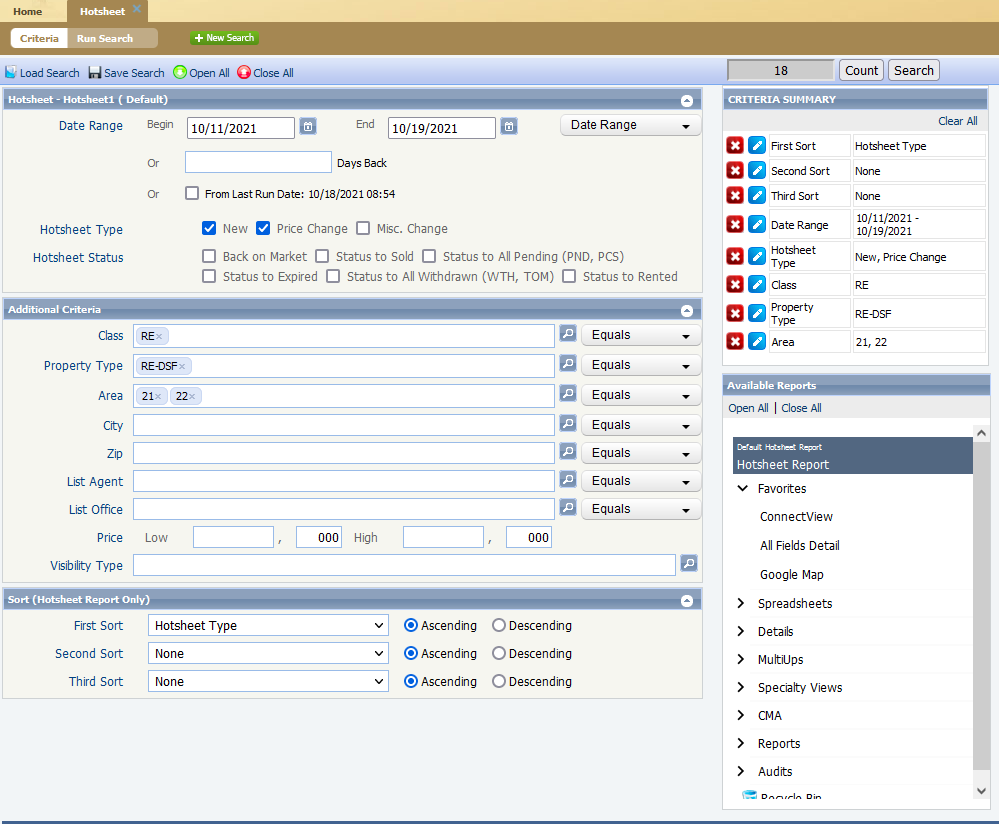Uncheck the New hotsheet type
The height and width of the screenshot is (824, 999).
[208, 228]
